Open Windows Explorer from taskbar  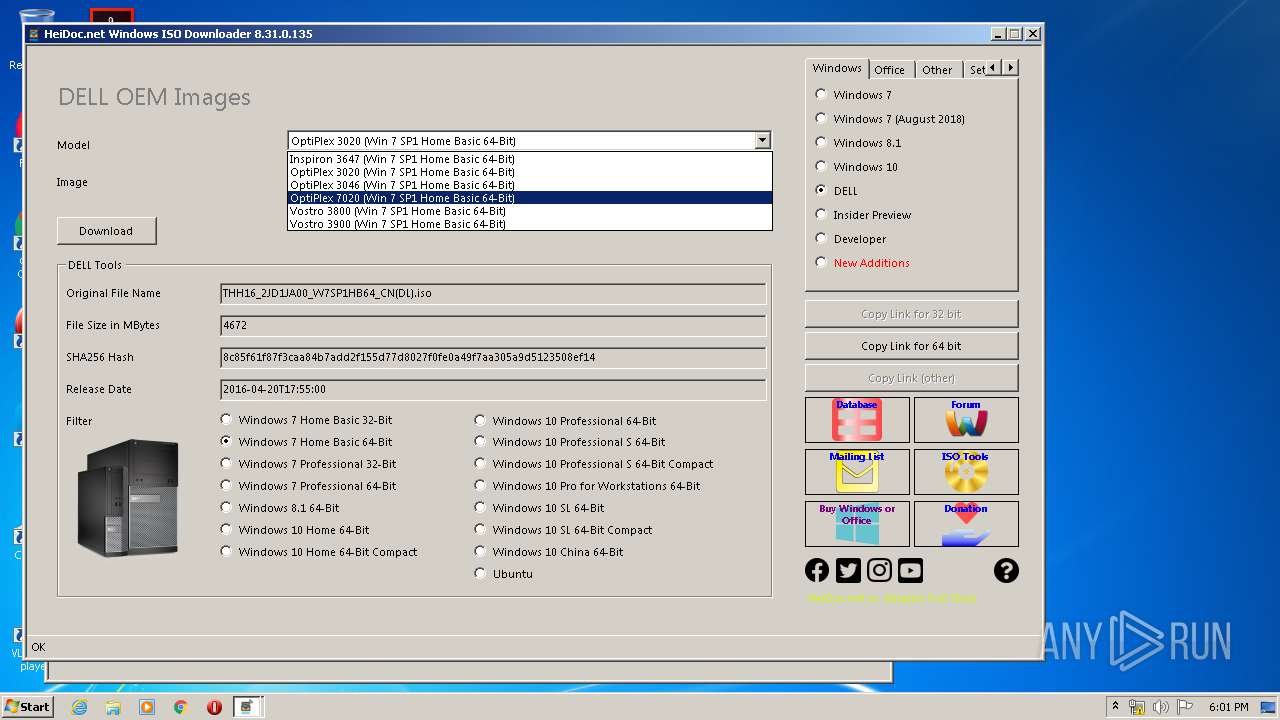(113, 707)
